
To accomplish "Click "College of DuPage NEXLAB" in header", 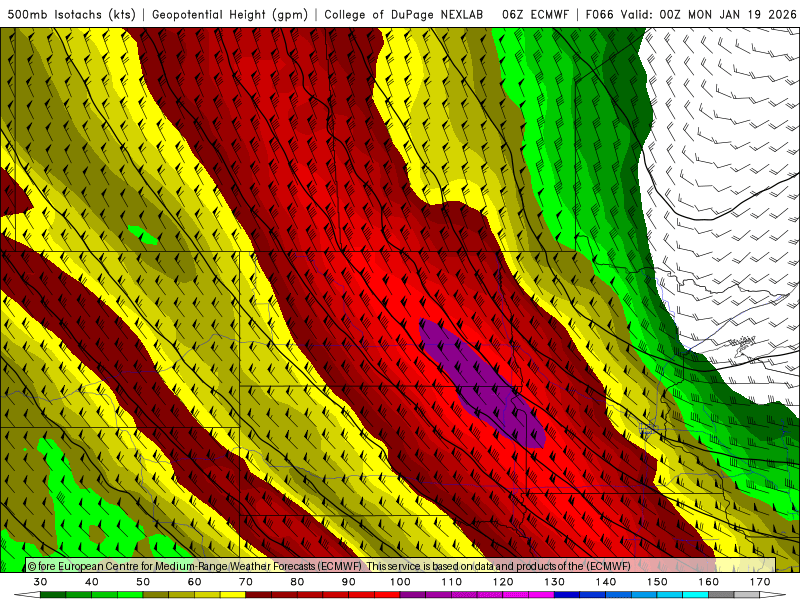I will 404,14.
